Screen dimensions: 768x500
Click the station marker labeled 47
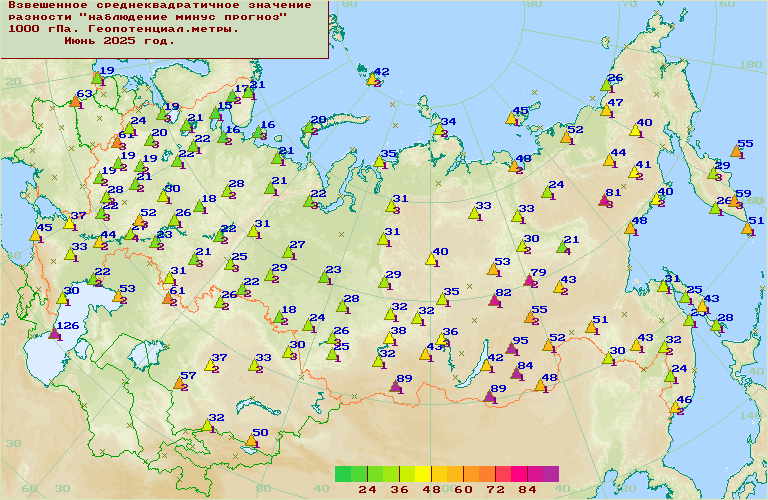point(606,110)
